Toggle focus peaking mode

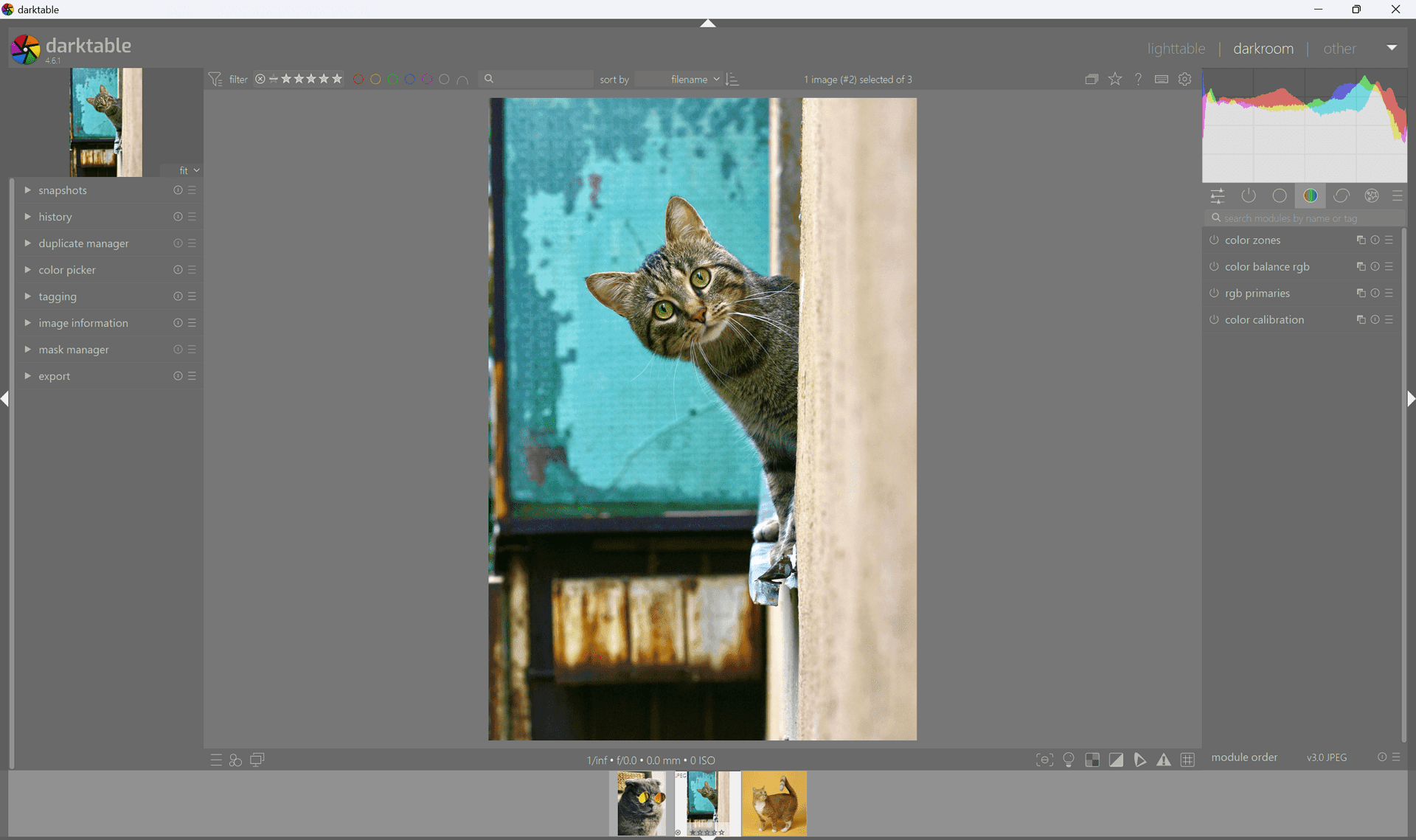pos(1044,760)
